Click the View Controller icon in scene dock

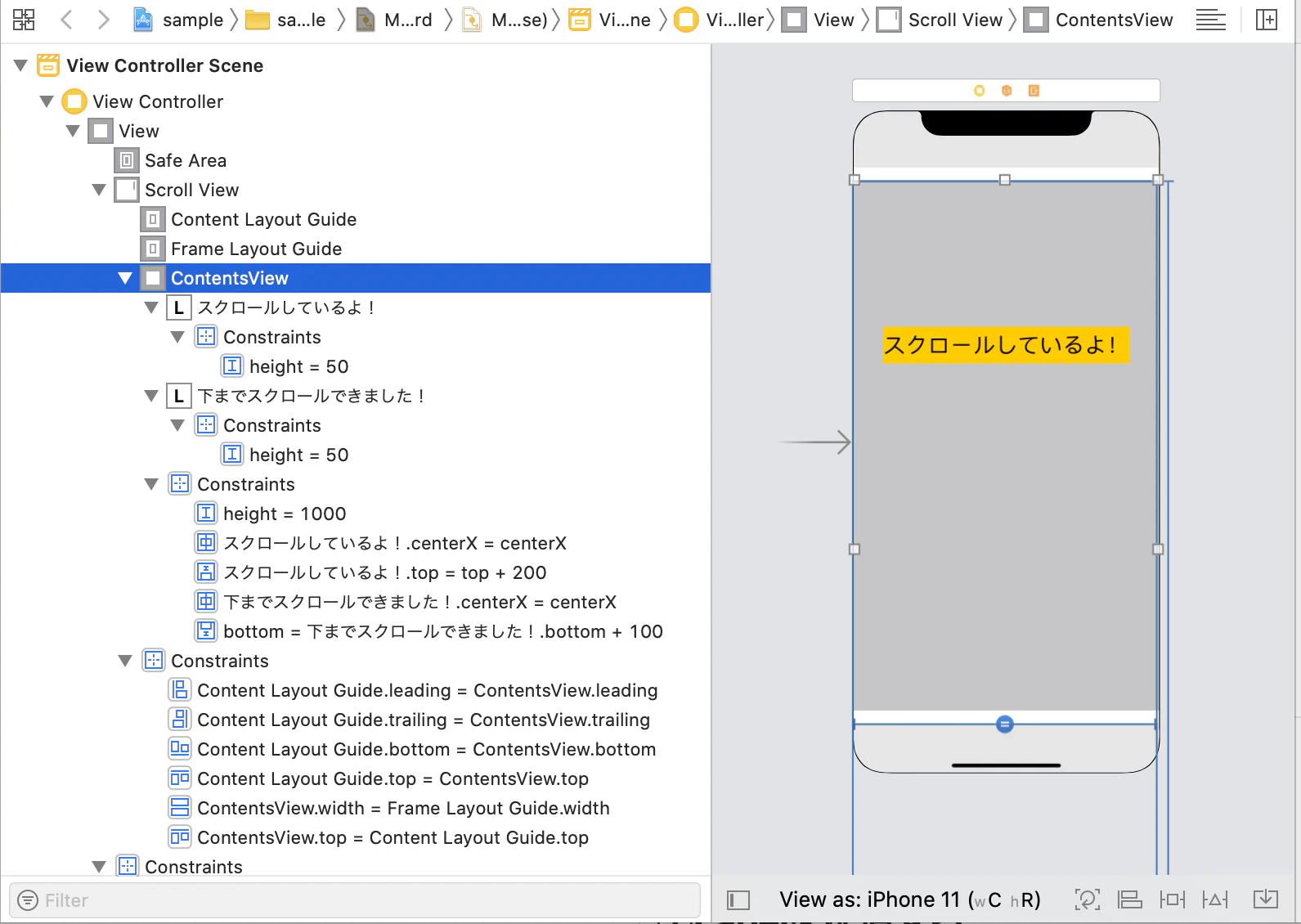tap(979, 91)
